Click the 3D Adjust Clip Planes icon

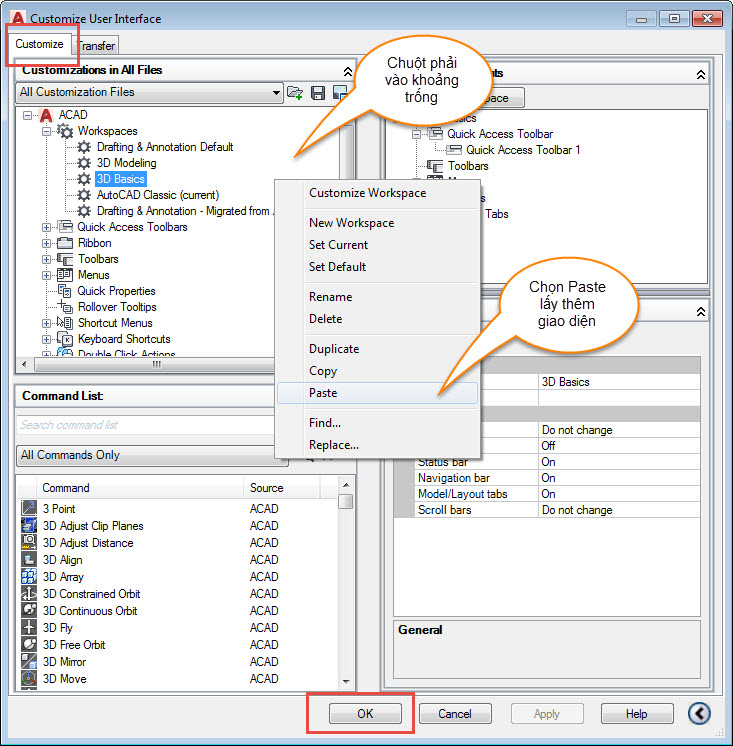coord(29,525)
